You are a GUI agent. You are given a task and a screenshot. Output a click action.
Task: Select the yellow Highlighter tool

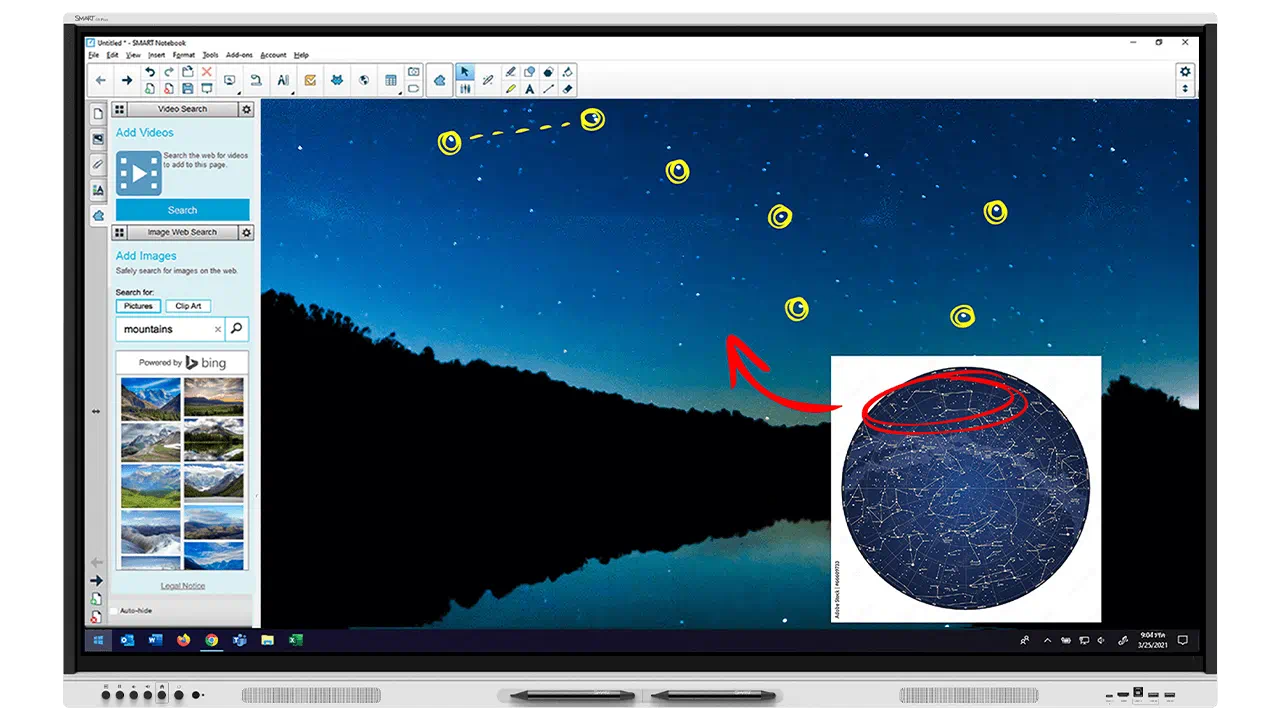point(510,89)
